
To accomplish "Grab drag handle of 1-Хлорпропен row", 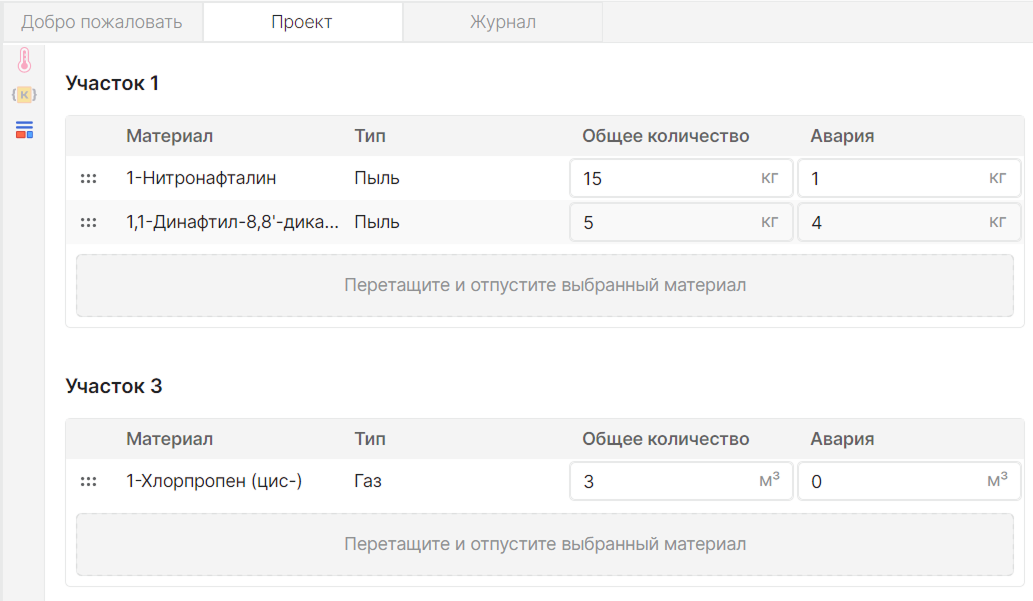I will tap(88, 482).
